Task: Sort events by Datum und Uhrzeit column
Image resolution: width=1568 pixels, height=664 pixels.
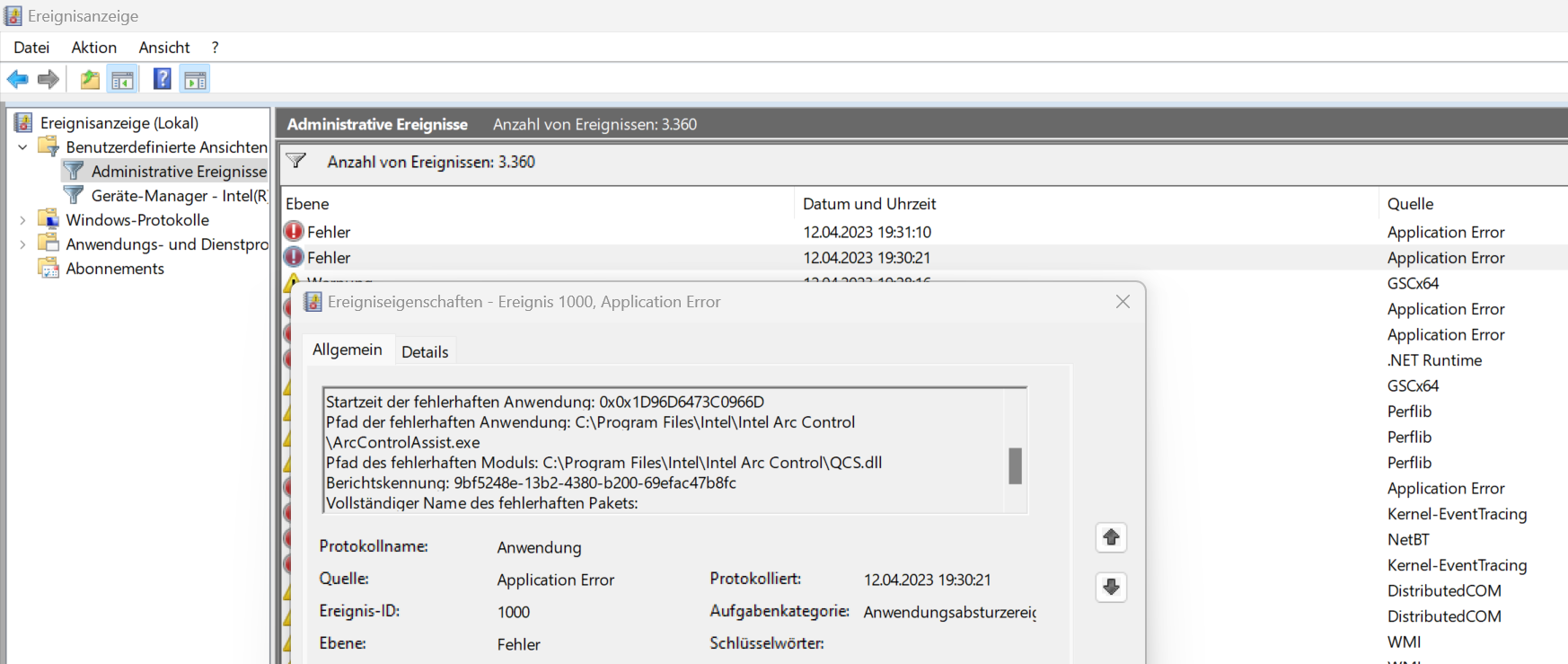Action: click(x=869, y=204)
